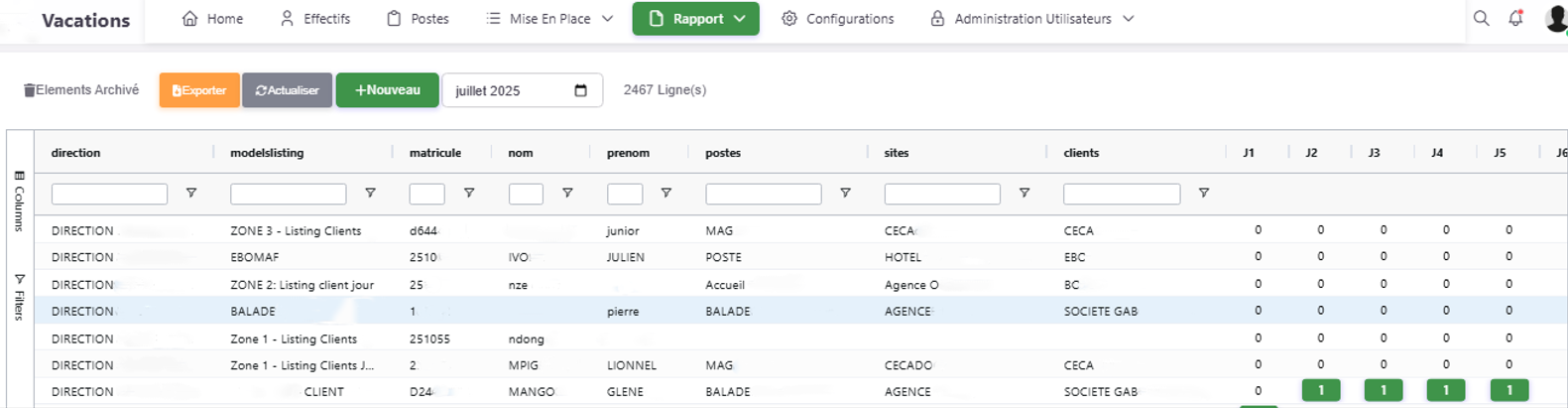Click the modelslisting filter text box
1568x408 pixels.
(288, 194)
